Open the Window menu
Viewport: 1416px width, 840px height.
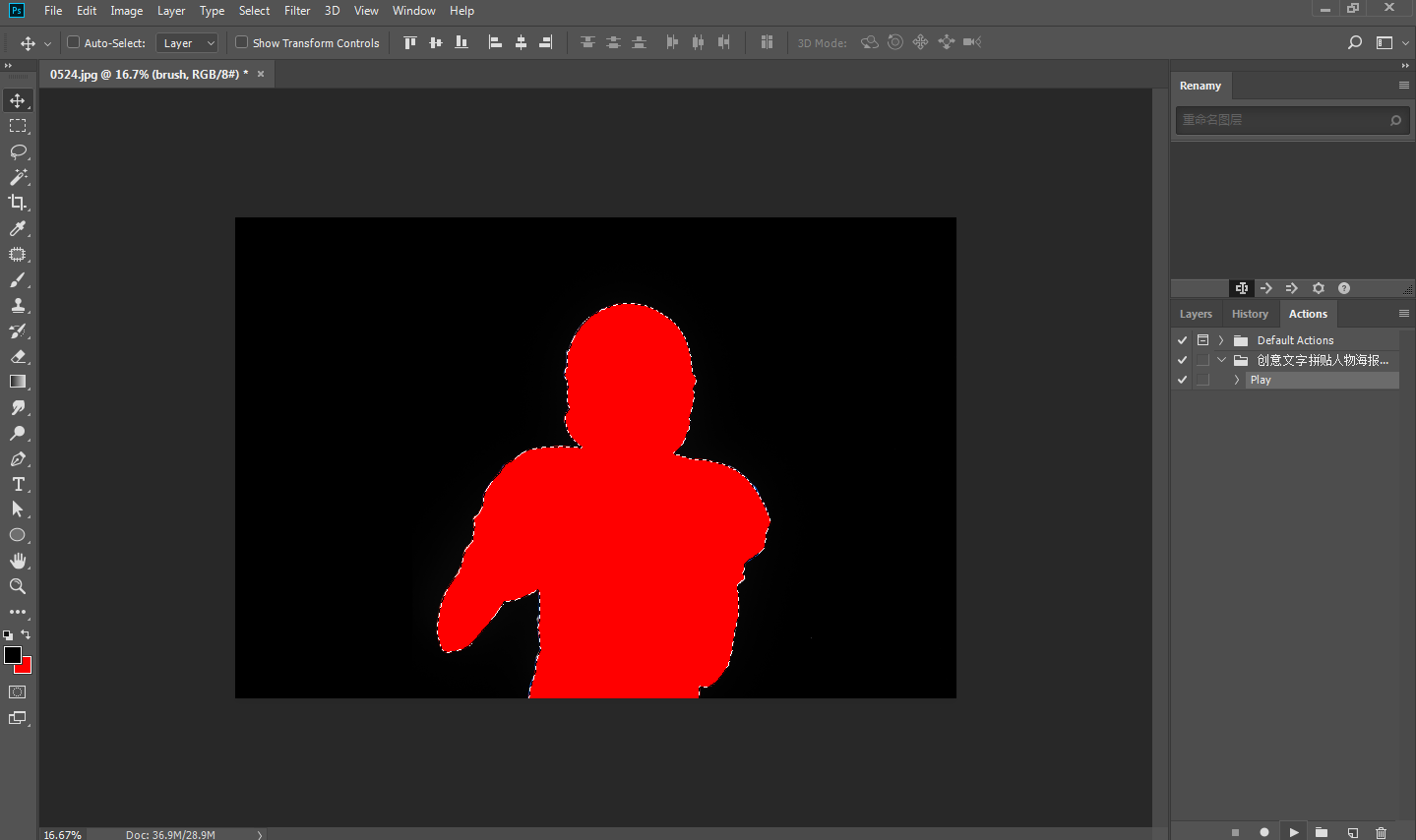[413, 11]
